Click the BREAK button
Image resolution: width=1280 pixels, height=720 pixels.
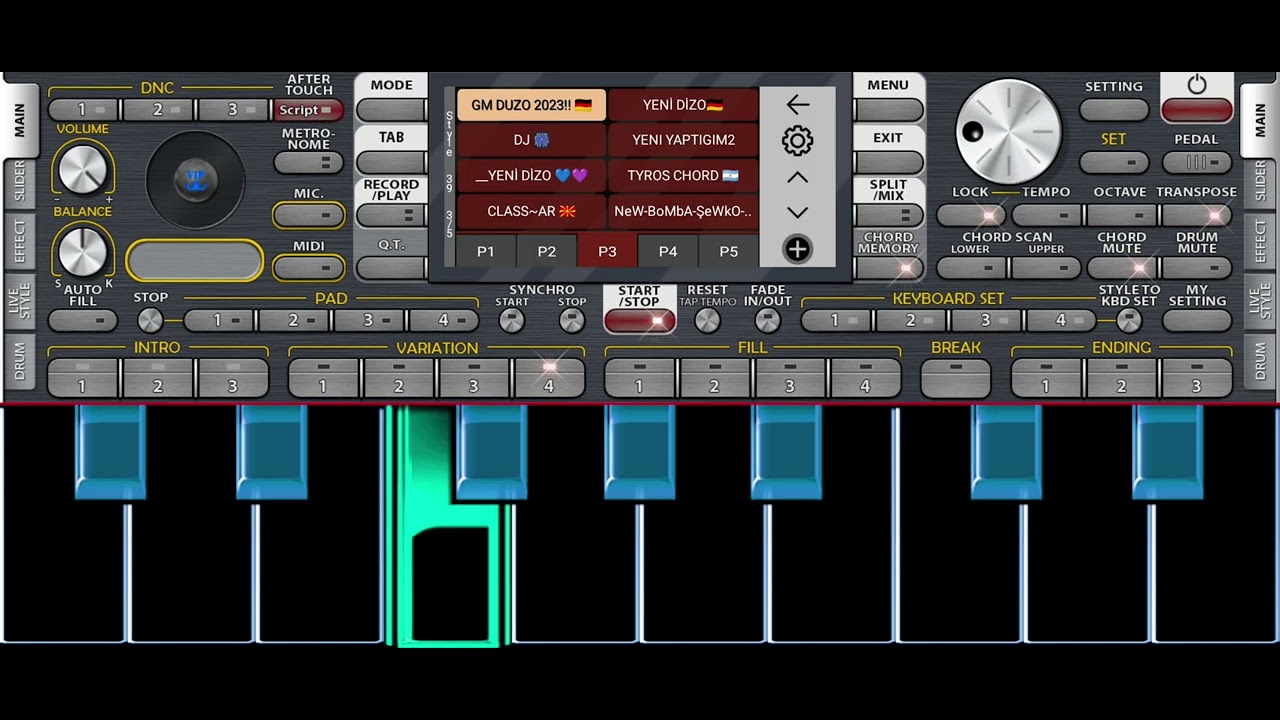(956, 378)
